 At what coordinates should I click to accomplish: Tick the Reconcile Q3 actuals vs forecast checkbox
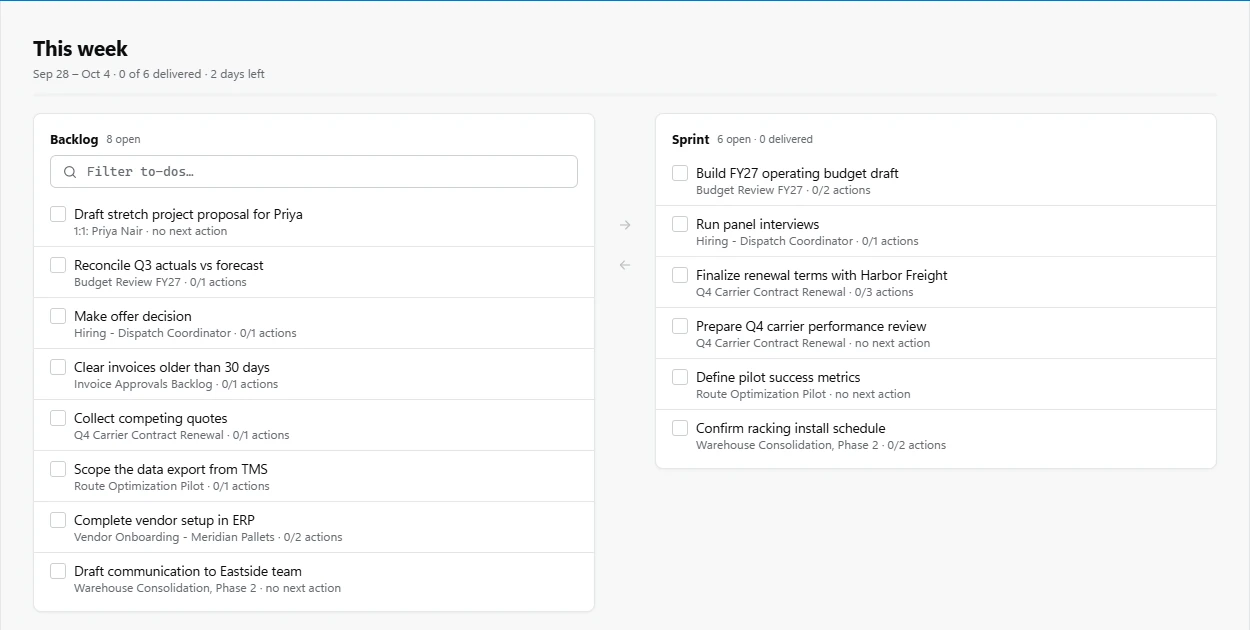[58, 265]
